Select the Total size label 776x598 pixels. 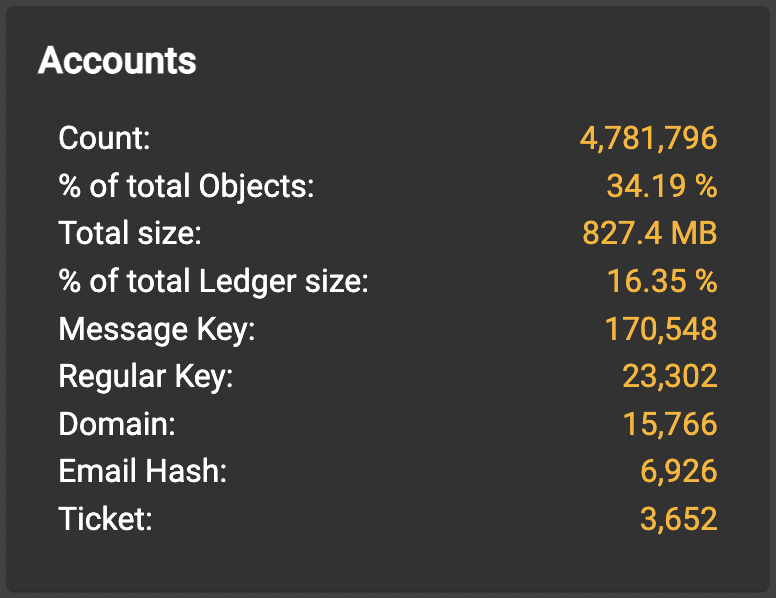[x=130, y=234]
